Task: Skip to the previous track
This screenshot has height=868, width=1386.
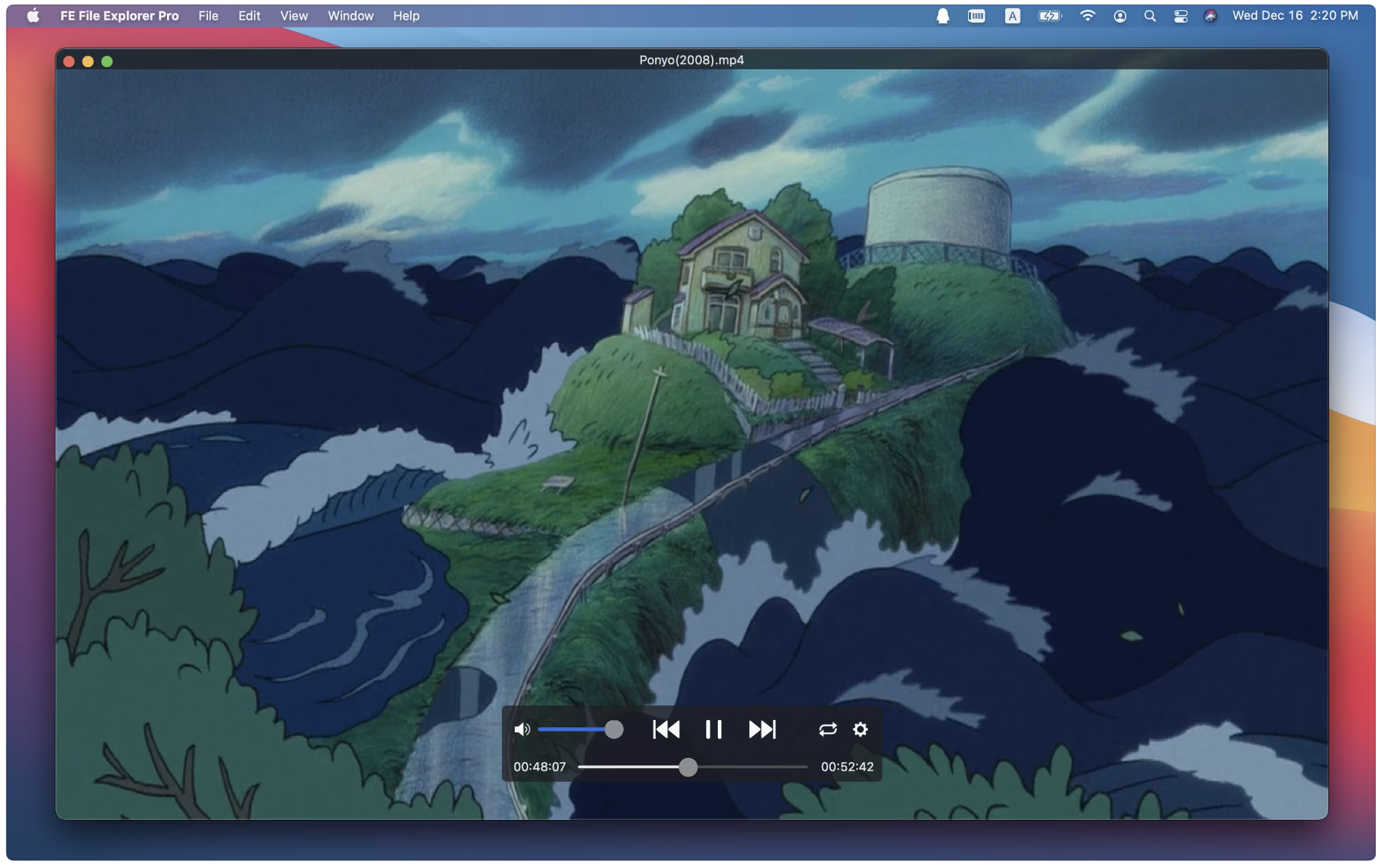Action: 666,729
